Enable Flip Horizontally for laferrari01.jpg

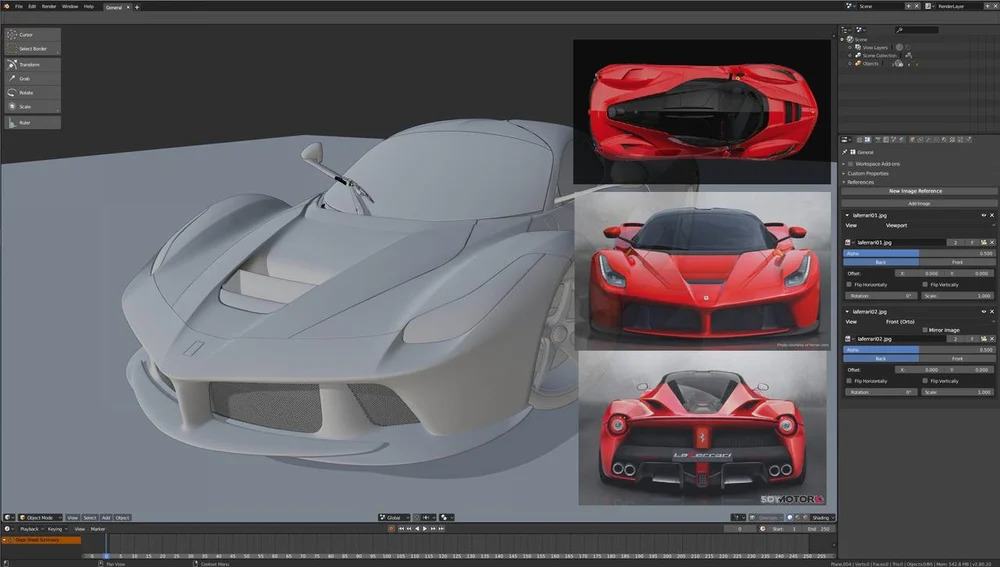pyautogui.click(x=847, y=284)
